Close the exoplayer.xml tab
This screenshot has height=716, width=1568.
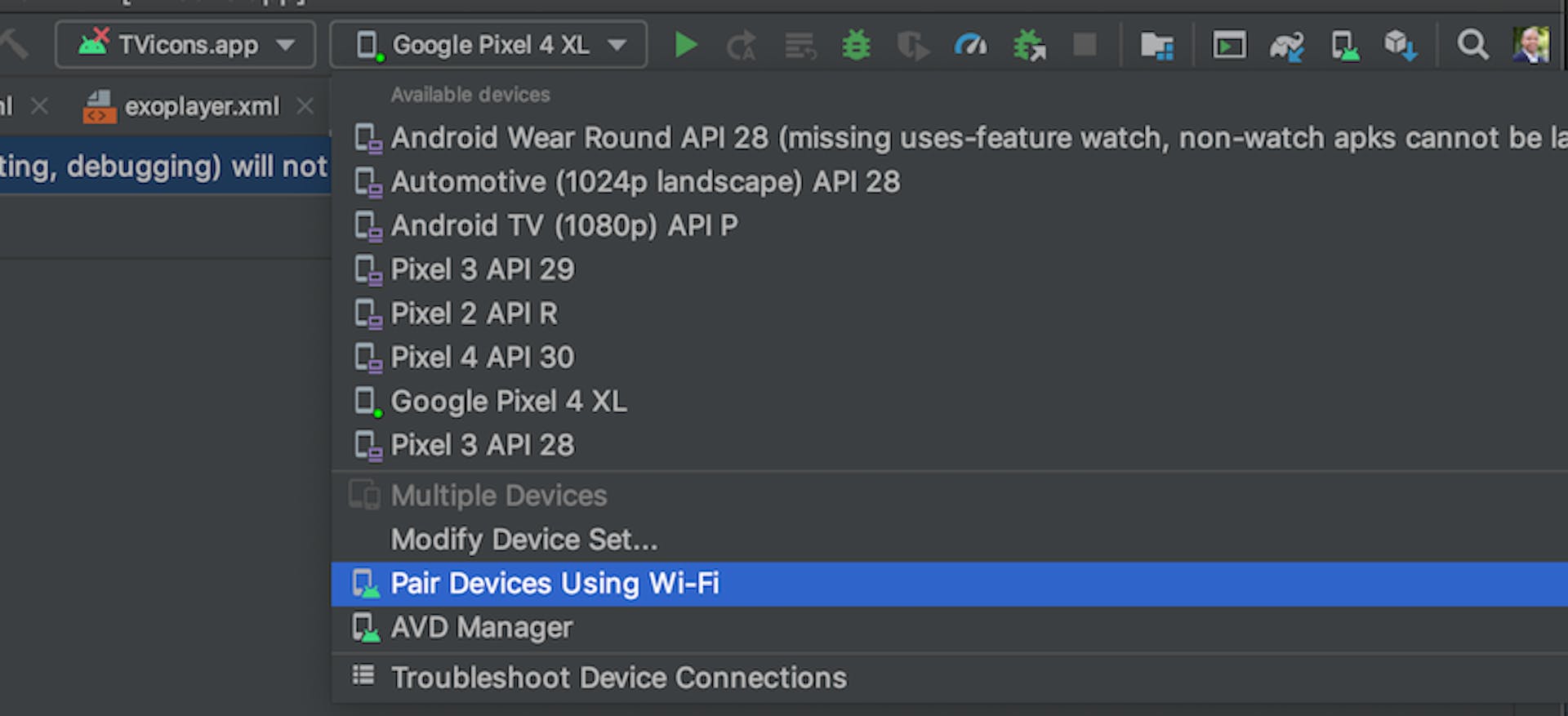pos(305,106)
